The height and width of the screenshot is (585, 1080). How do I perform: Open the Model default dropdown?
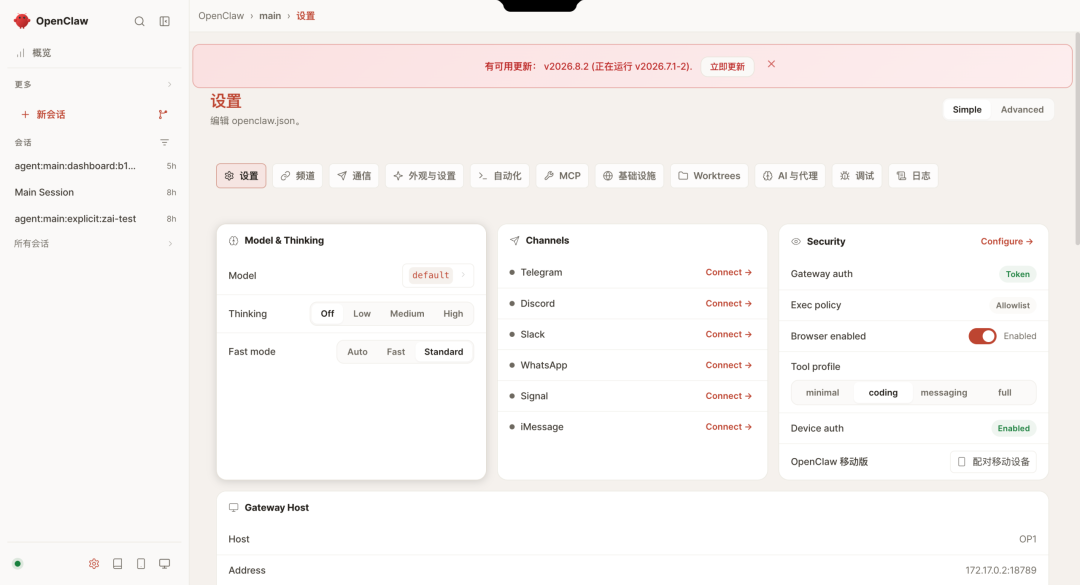pos(438,275)
